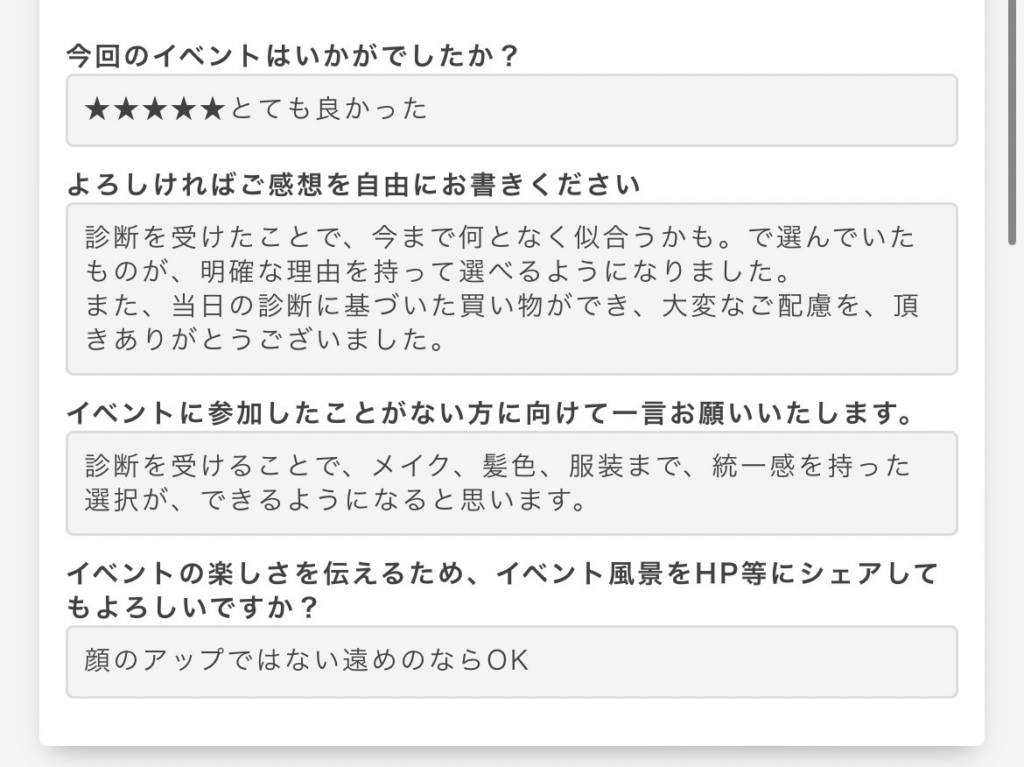Image resolution: width=1024 pixels, height=767 pixels.
Task: Click the free comments answer text box
Action: [511, 289]
